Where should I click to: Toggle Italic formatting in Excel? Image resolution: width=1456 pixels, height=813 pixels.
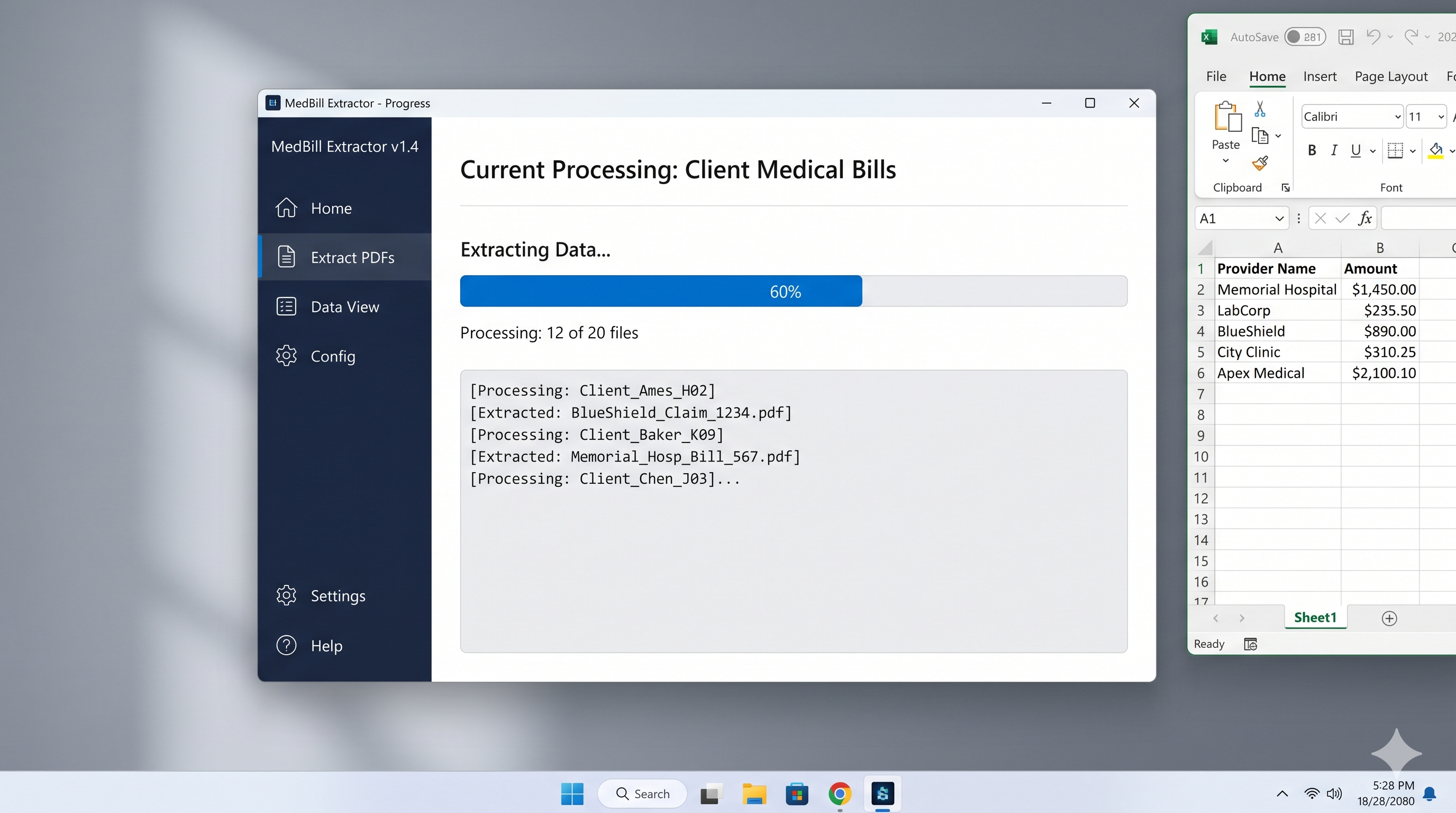click(1334, 150)
